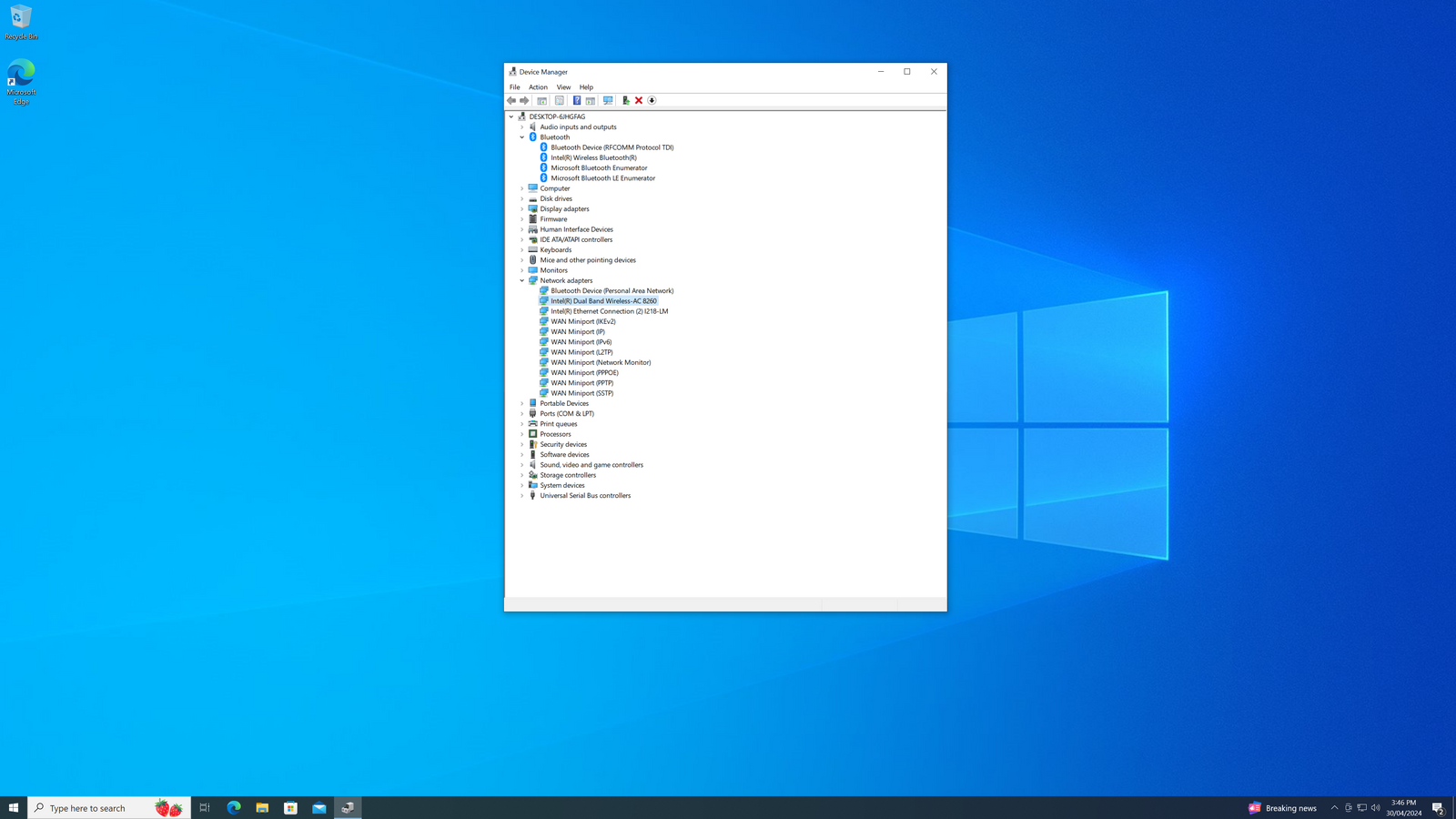
Task: Expand Universal Serial Bus controllers
Action: [x=522, y=496]
